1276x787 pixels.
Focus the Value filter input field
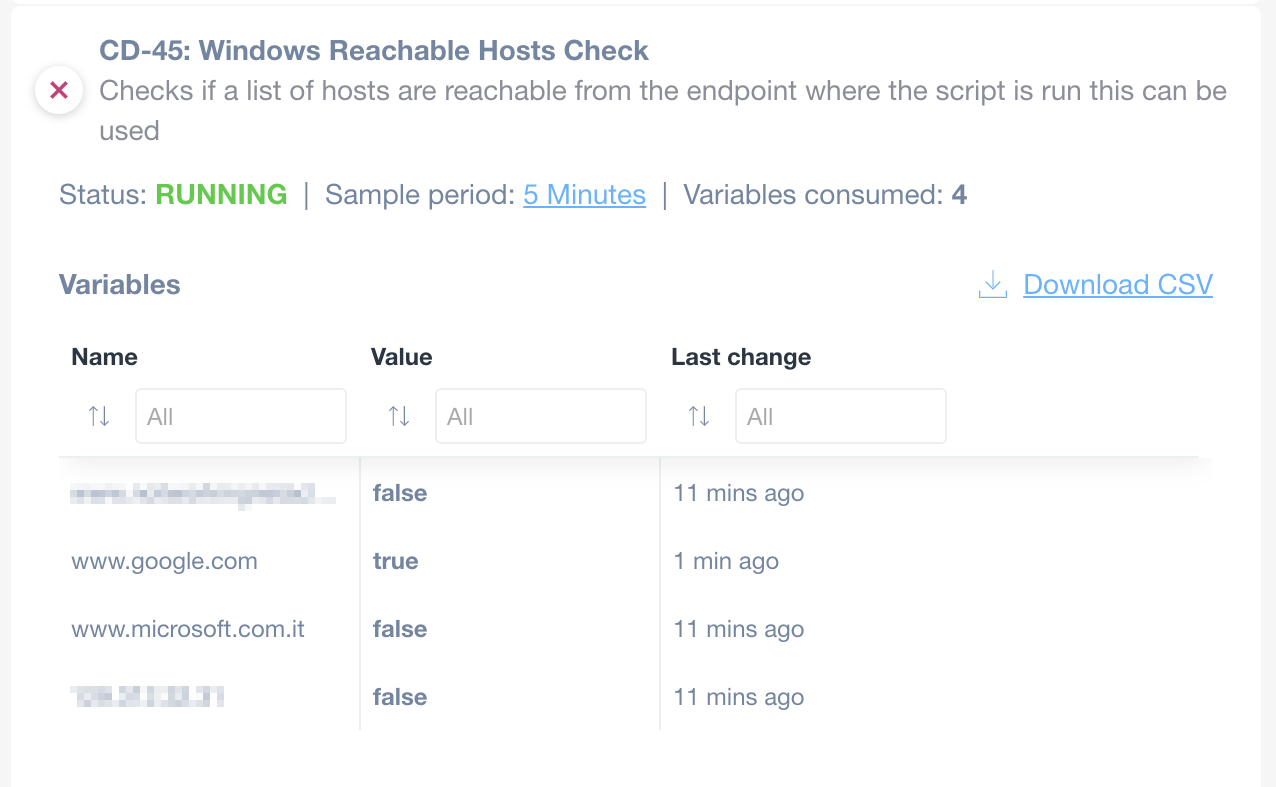click(541, 416)
